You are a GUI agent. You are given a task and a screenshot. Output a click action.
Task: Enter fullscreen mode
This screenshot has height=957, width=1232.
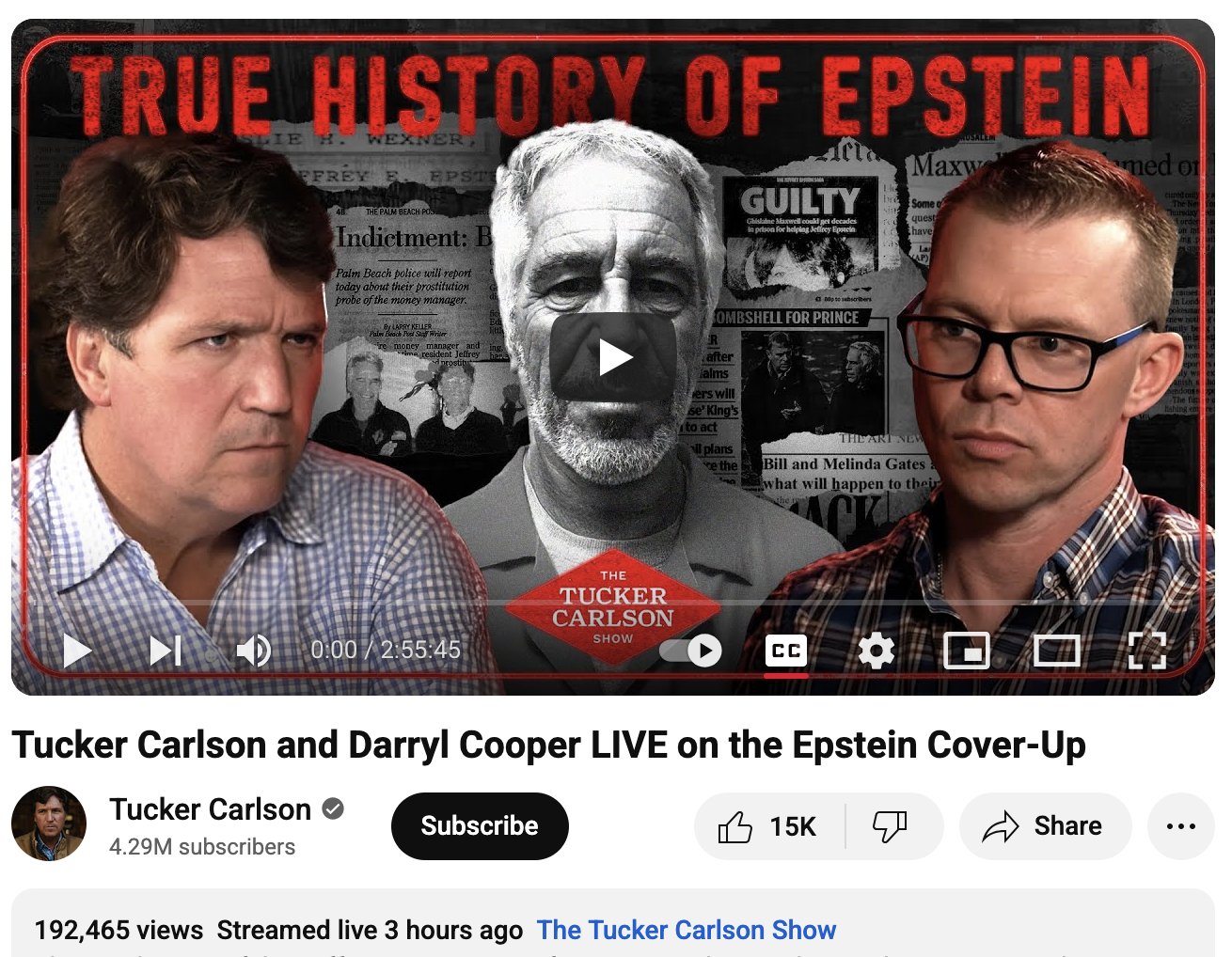[1147, 650]
